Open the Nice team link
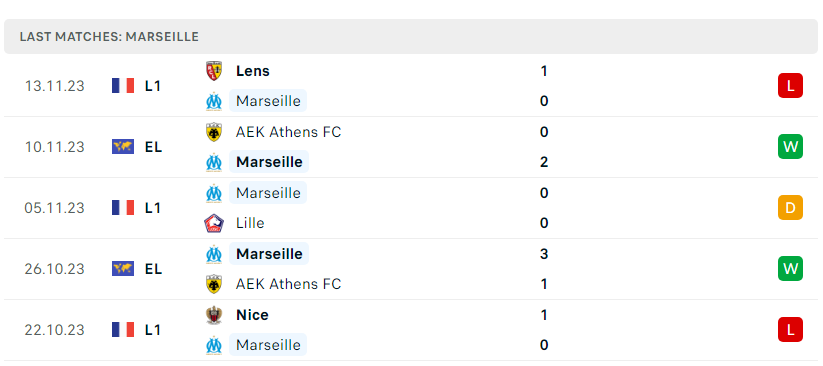 pyautogui.click(x=252, y=315)
